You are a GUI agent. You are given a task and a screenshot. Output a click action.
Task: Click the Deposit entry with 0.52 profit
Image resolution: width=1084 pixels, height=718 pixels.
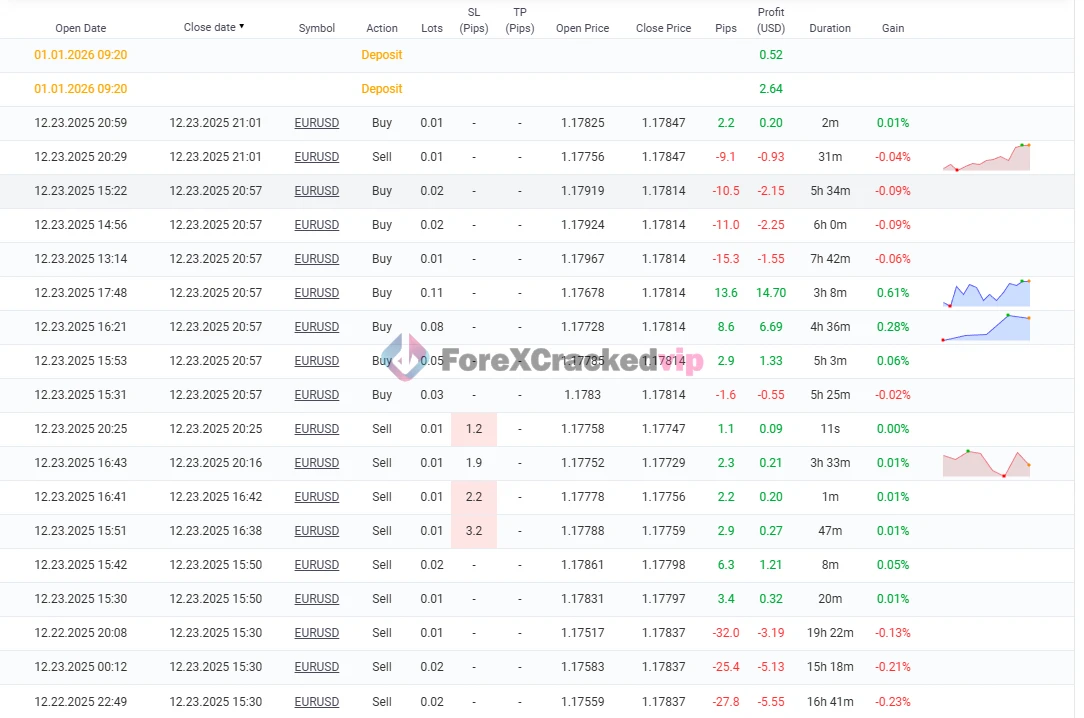381,55
